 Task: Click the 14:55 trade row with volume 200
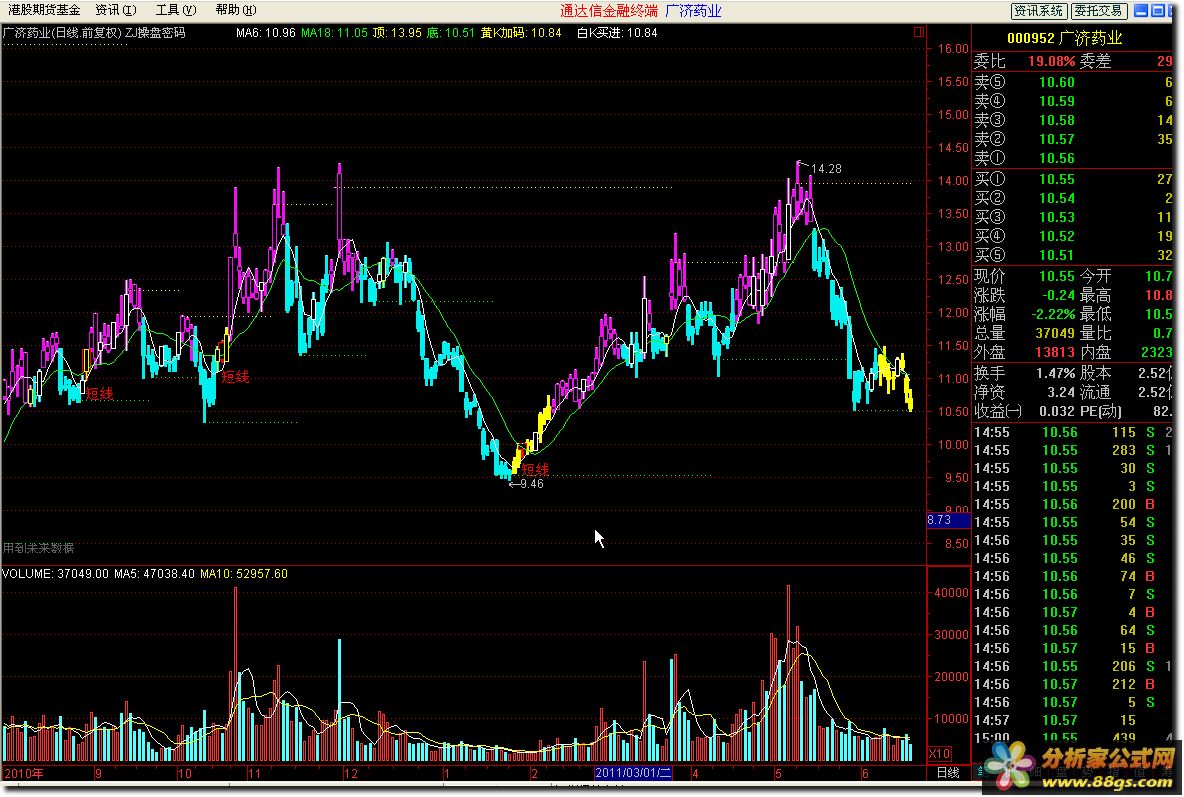tap(1072, 504)
